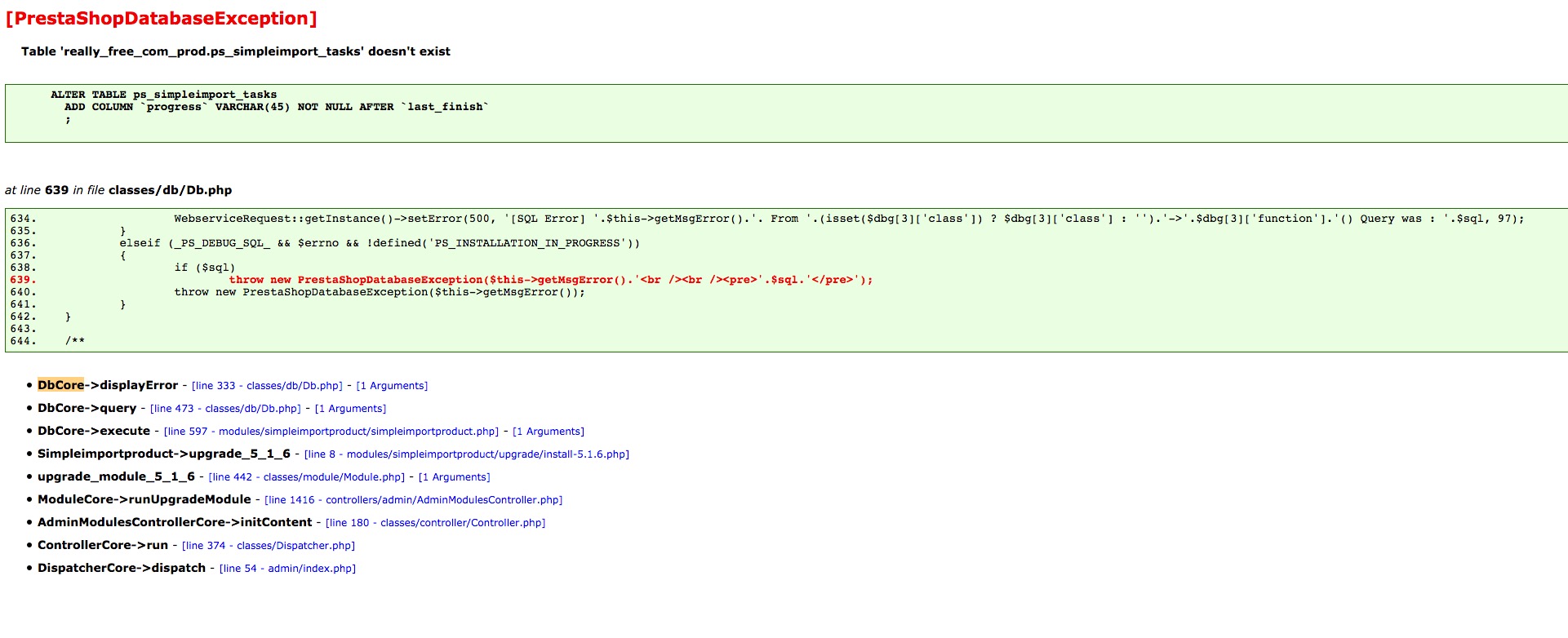Click the '[PrestaShopDatabaseException]' heading
Viewport: 1568px width, 638px height.
pos(161,19)
